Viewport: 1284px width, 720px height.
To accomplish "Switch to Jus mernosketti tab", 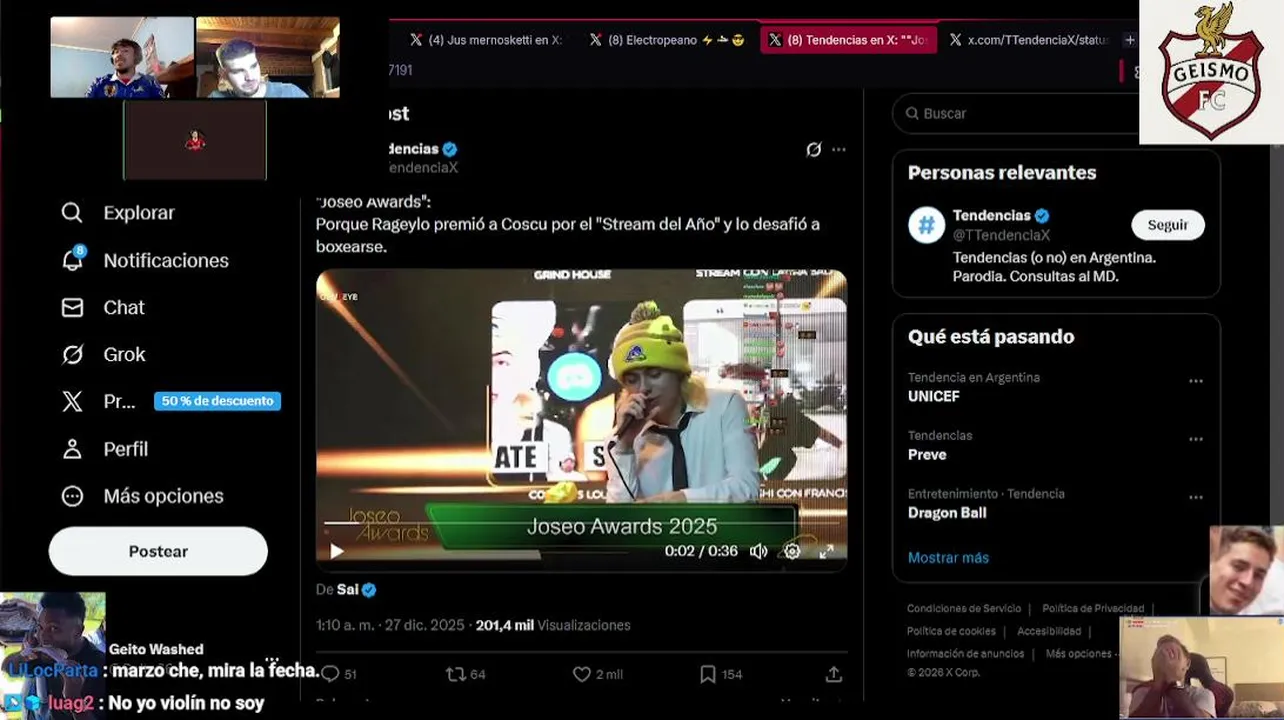I will click(486, 40).
